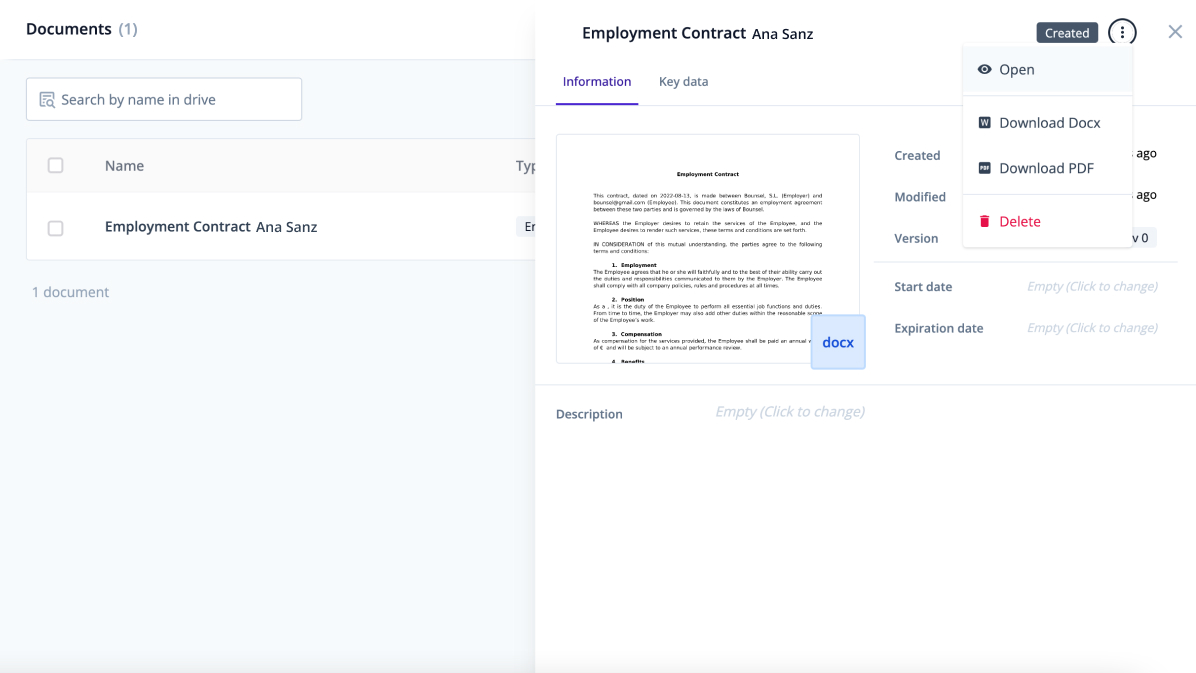1196x673 pixels.
Task: Open the three-dot options menu
Action: (1122, 32)
